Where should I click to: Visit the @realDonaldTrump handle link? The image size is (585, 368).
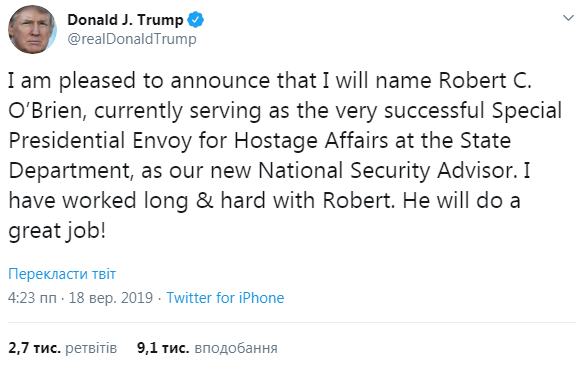point(132,39)
